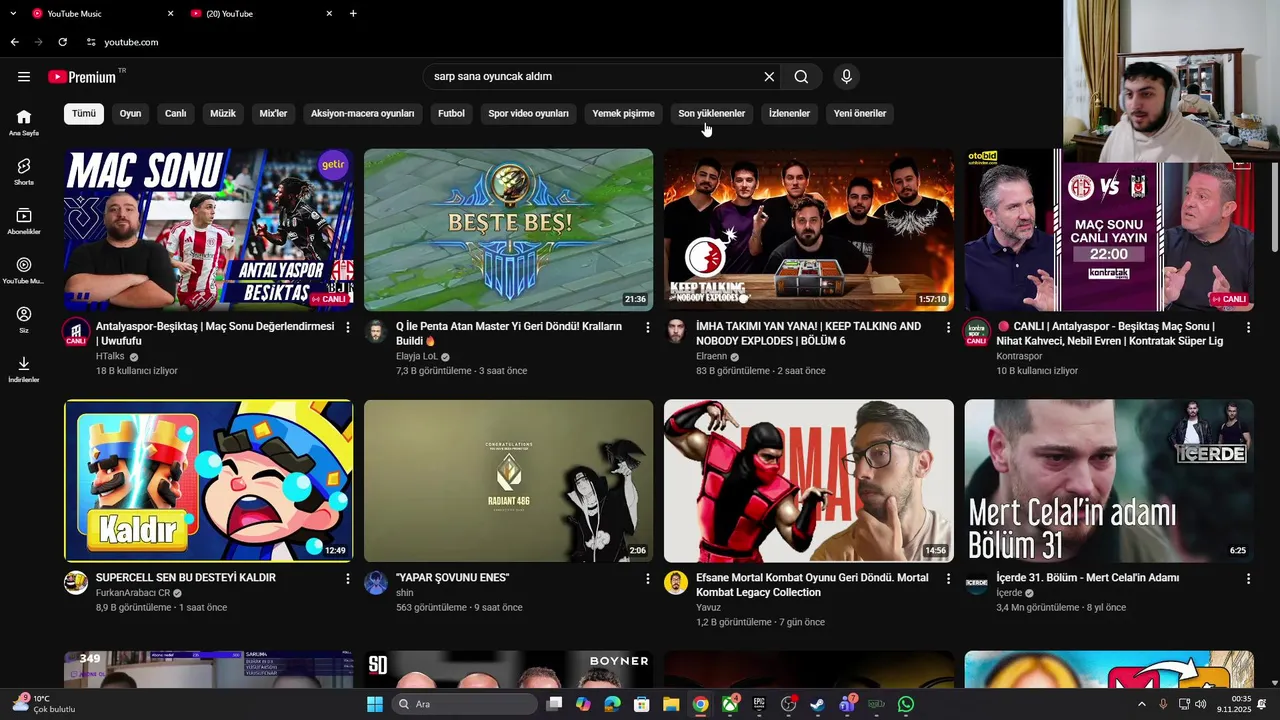Click Efsane Mortal Kombat video title
This screenshot has width=1280, height=720.
[x=812, y=585]
